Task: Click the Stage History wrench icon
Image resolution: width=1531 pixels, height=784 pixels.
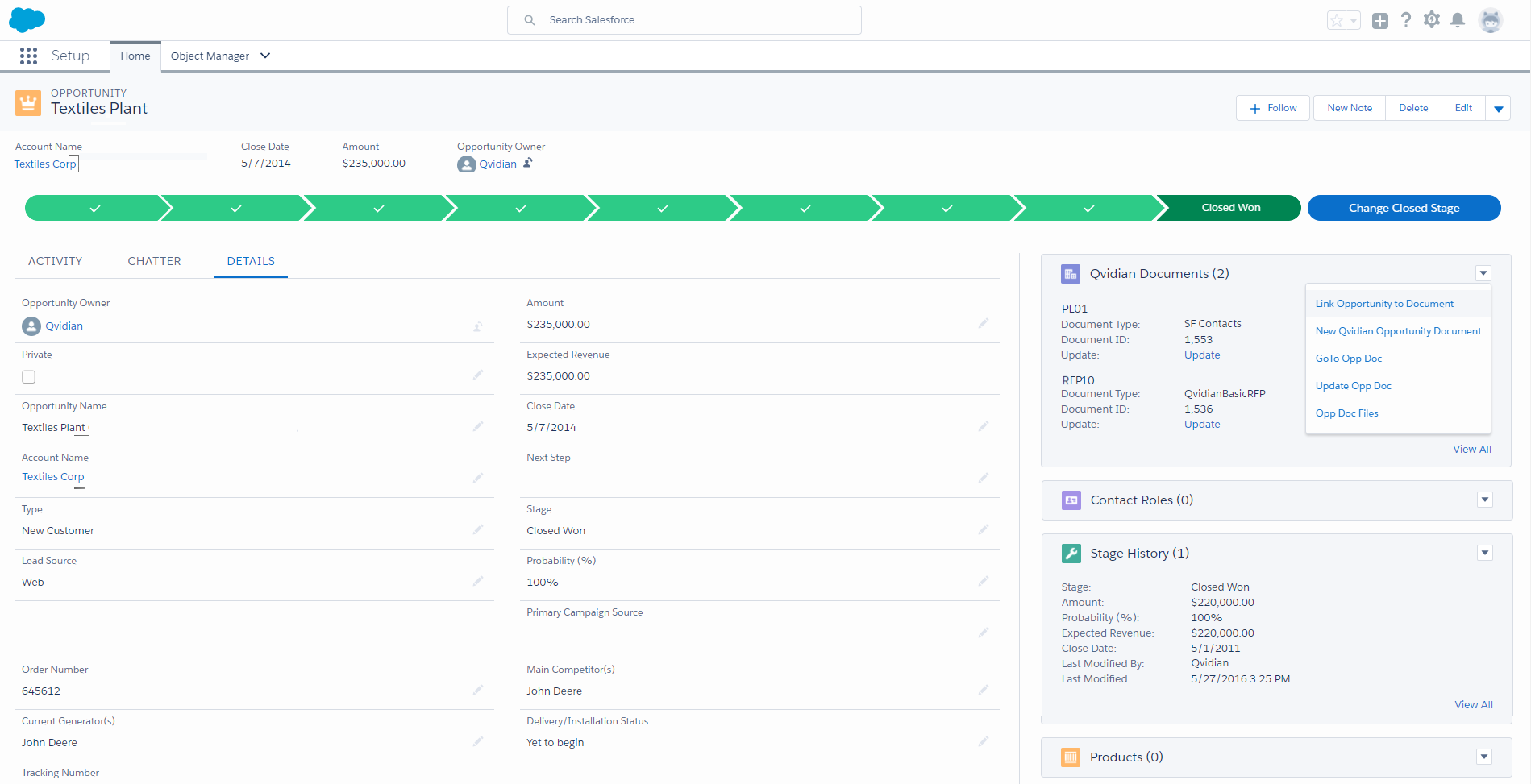Action: 1071,554
